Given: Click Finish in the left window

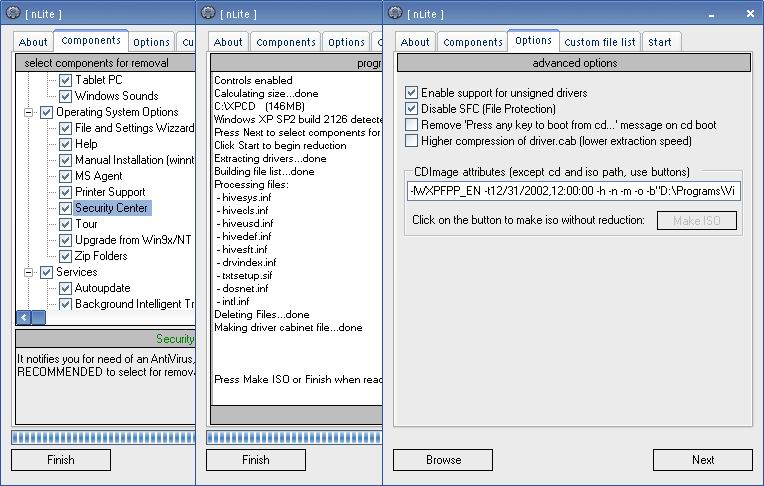Looking at the screenshot, I should coord(61,460).
